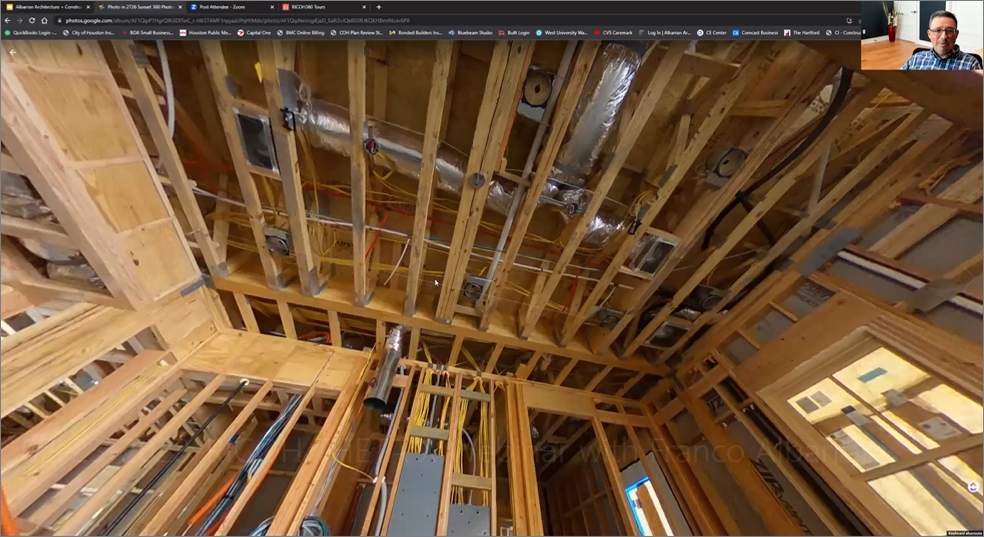Open a new browser tab

click(378, 7)
